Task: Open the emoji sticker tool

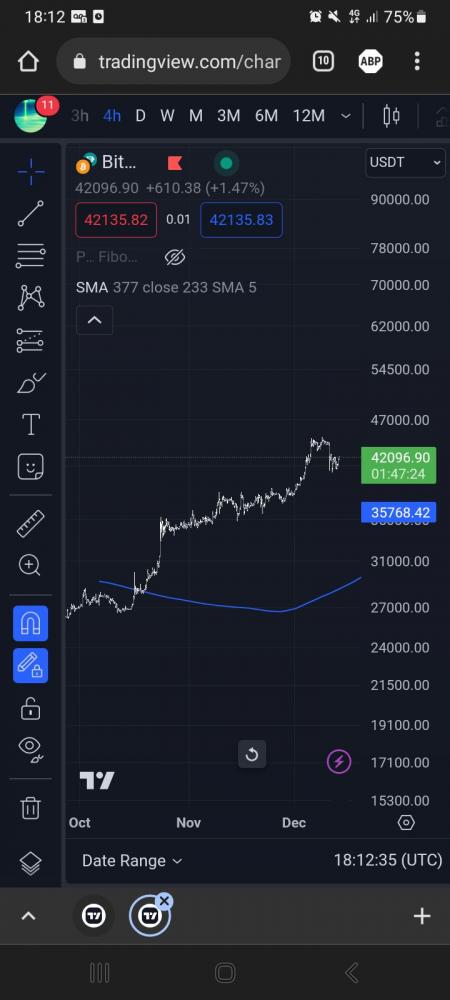Action: [31, 467]
